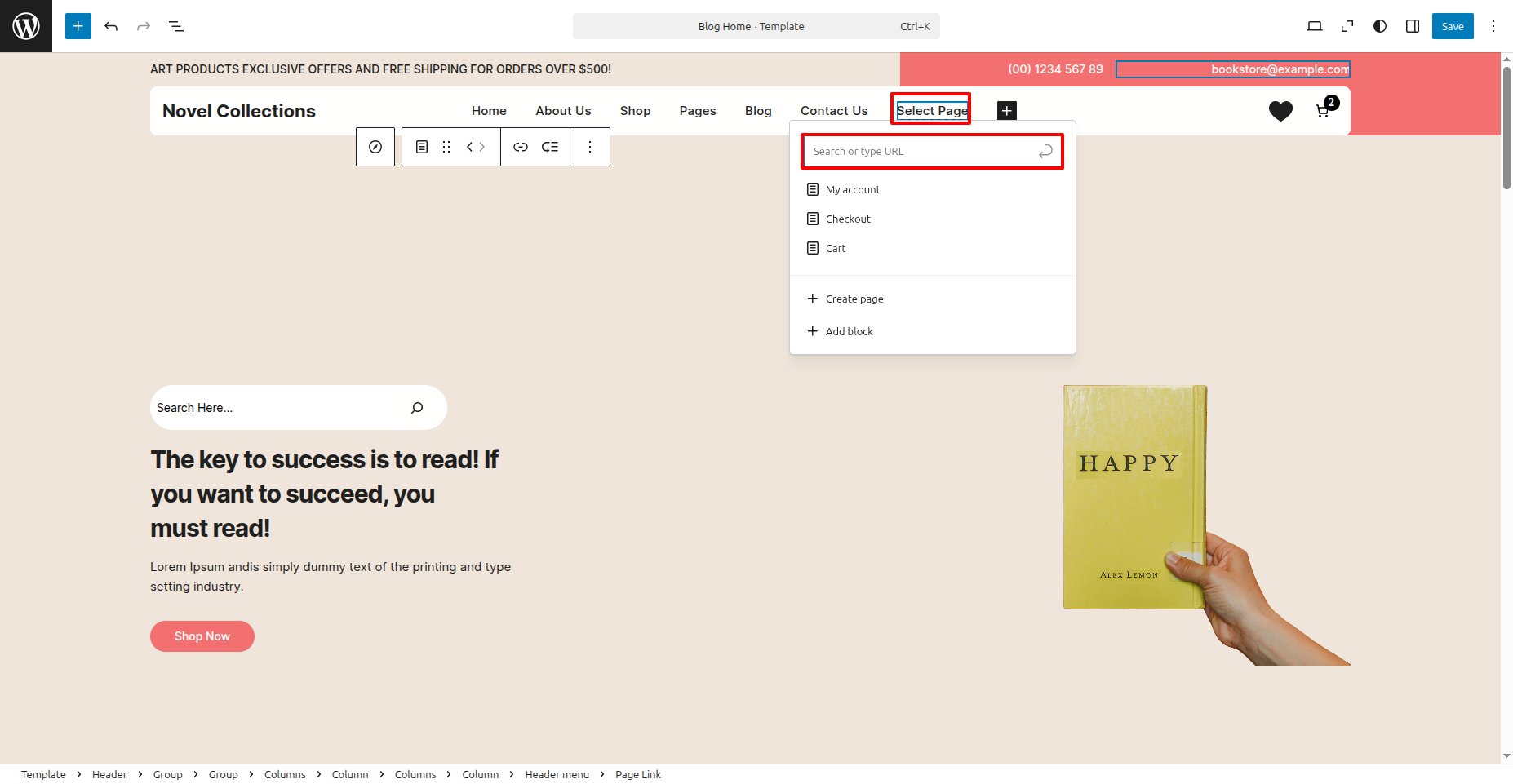Image resolution: width=1513 pixels, height=784 pixels.
Task: Click the drag handle dots icon
Action: 446,147
